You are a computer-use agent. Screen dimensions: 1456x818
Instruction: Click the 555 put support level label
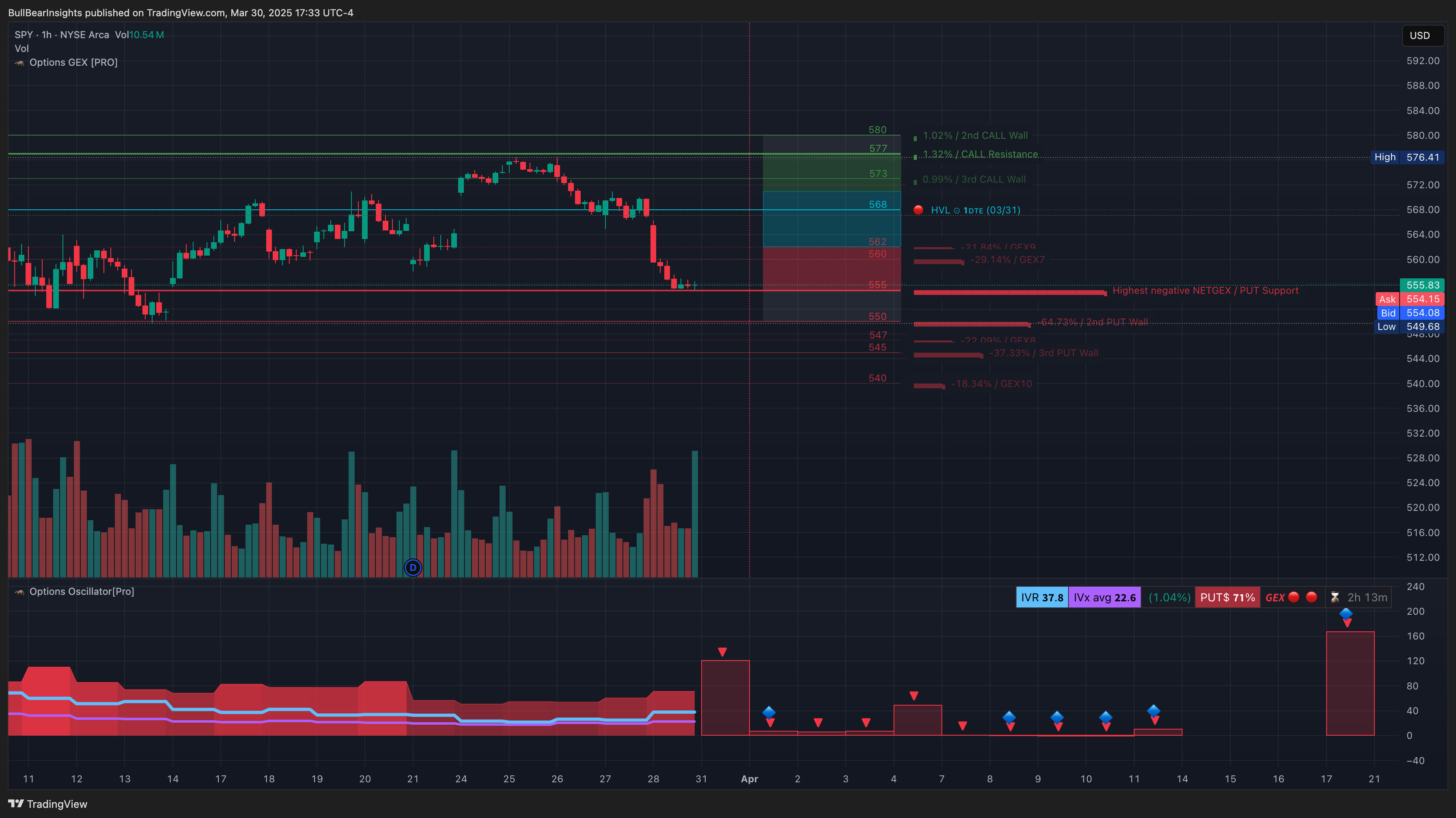878,285
